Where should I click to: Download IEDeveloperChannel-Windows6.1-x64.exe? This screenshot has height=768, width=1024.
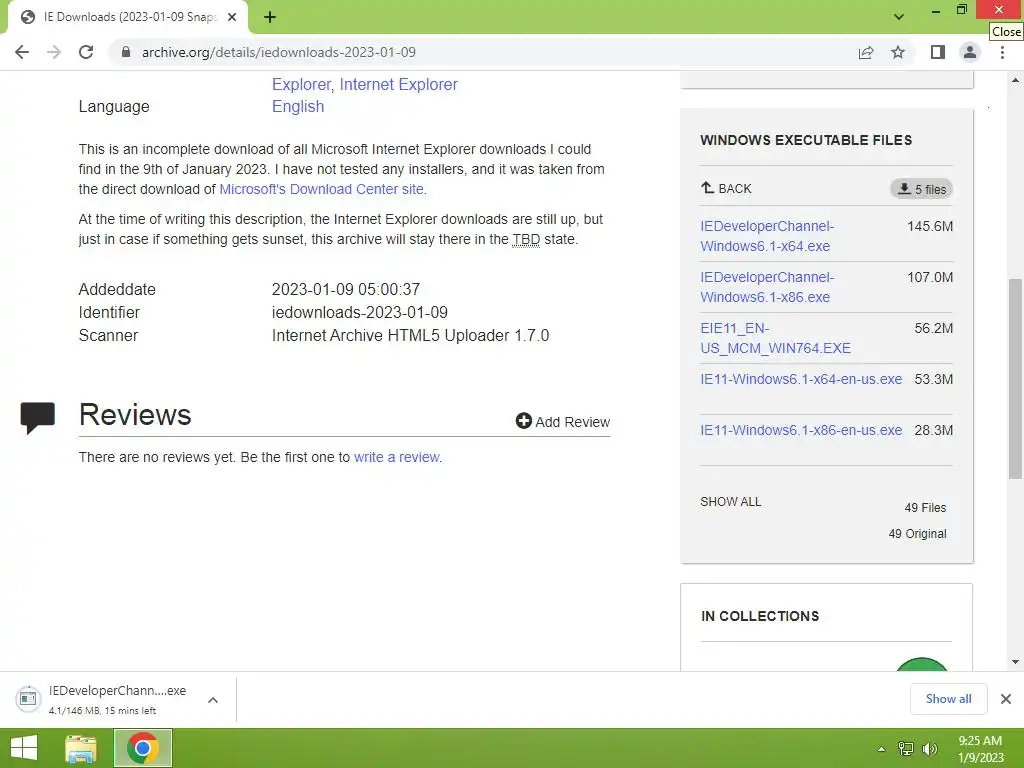(x=767, y=236)
